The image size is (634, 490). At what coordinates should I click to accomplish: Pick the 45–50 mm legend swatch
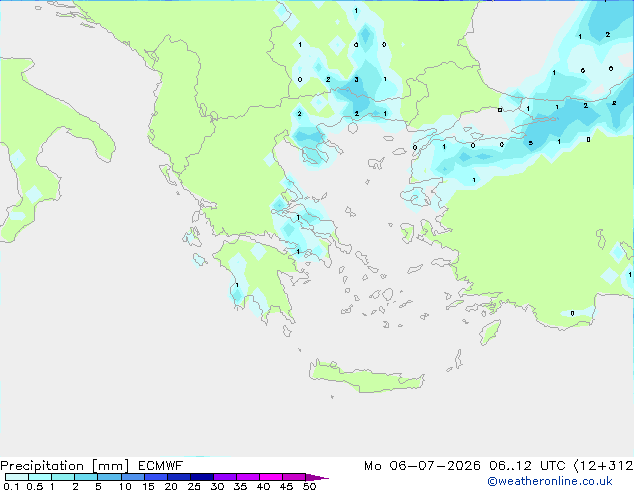click(x=294, y=477)
